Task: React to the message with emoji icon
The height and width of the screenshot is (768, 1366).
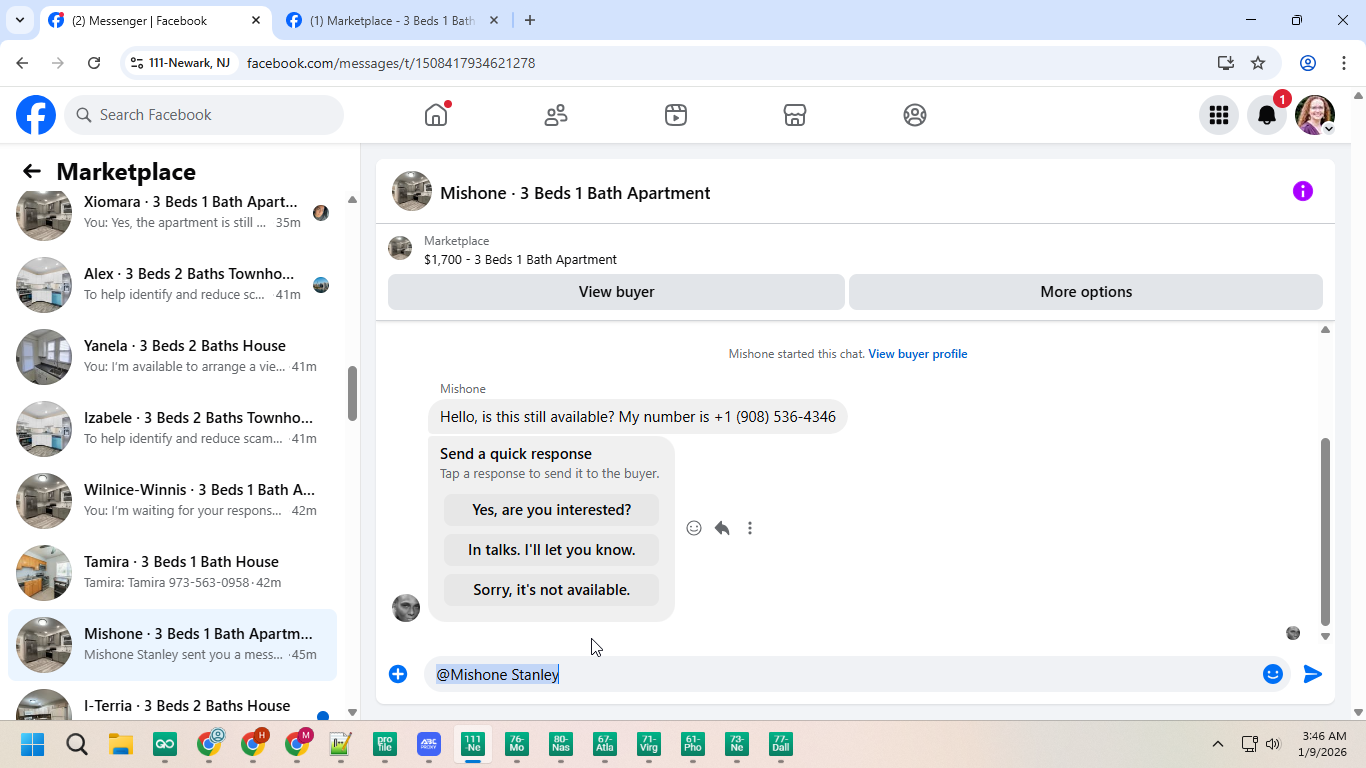Action: click(694, 528)
